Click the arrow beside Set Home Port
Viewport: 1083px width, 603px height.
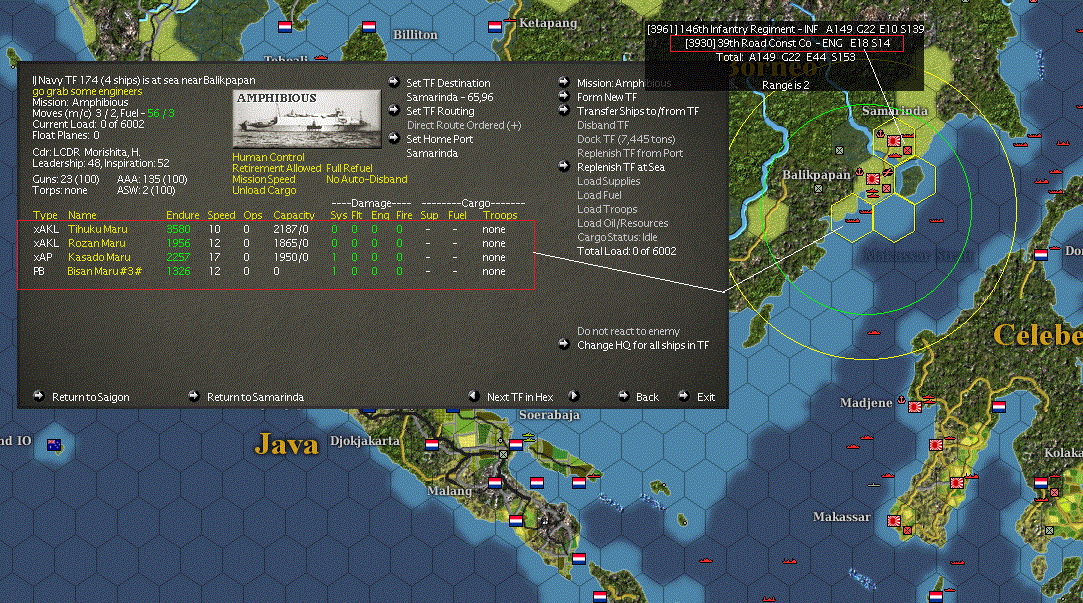(x=394, y=138)
